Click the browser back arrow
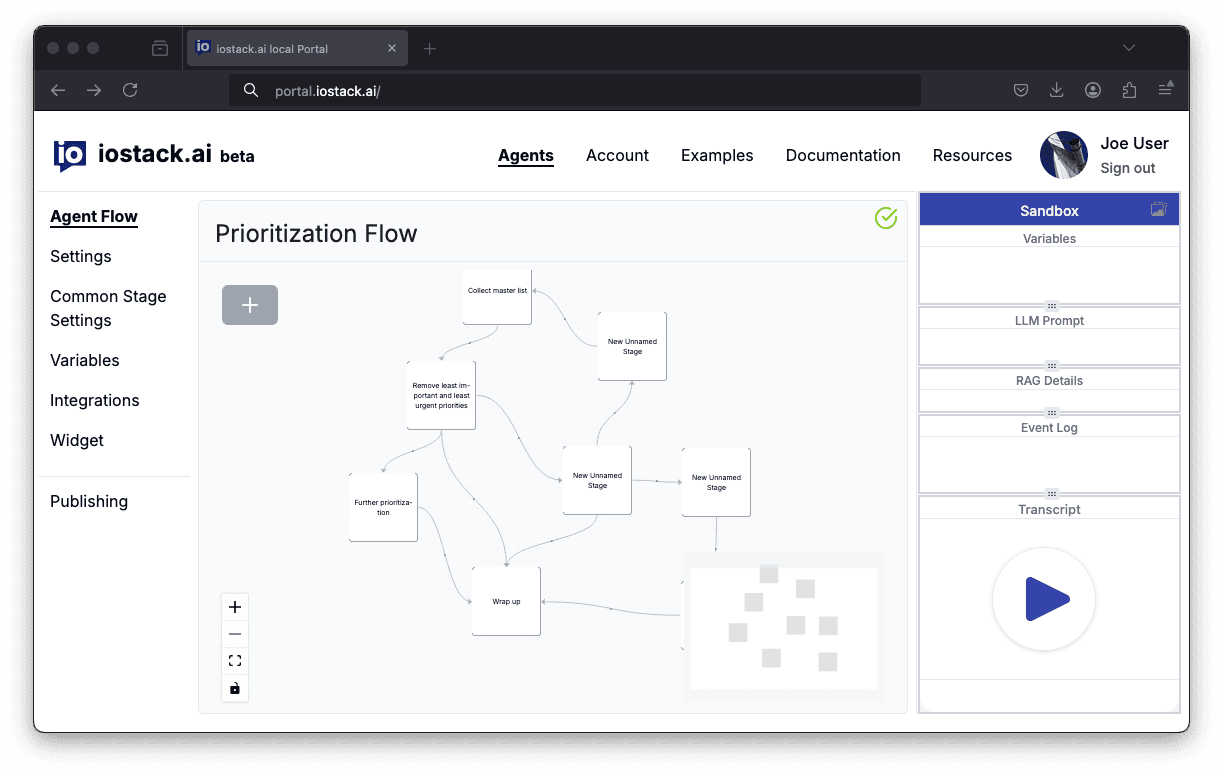The height and width of the screenshot is (774, 1223). pos(58,90)
